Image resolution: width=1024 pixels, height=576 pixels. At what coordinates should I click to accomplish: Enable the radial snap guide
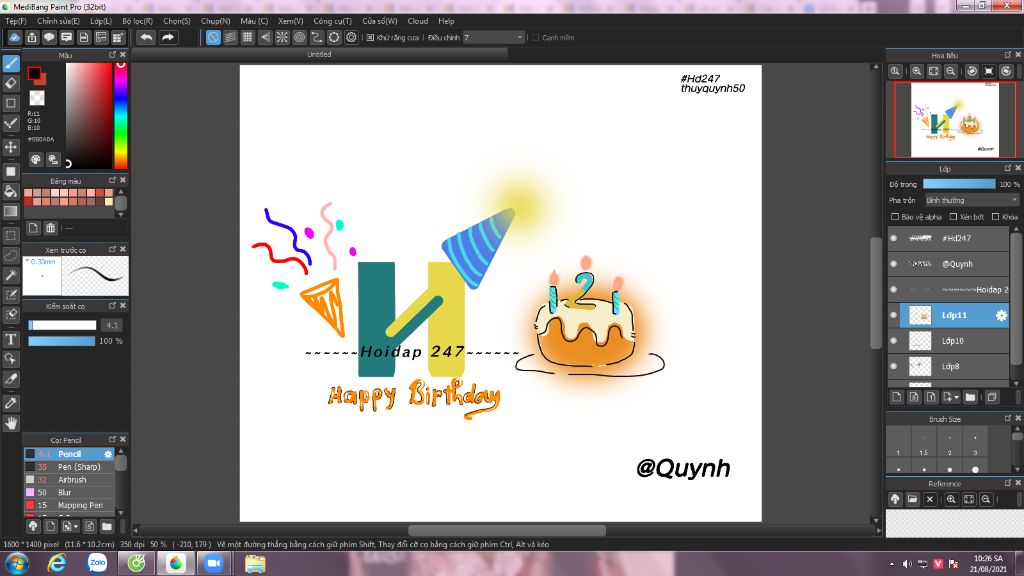tap(282, 37)
